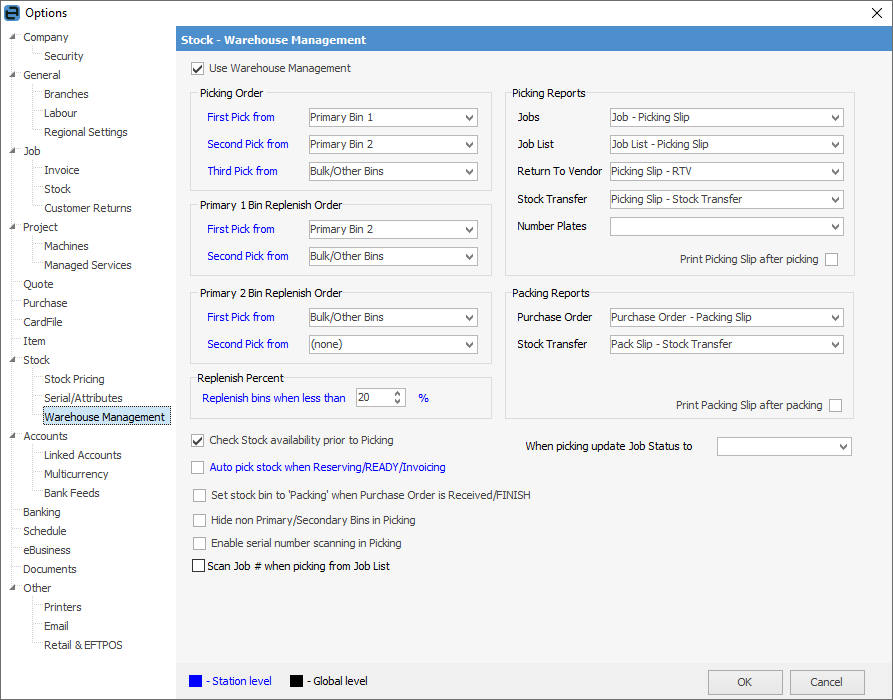Click the black Global level color square
Screen dimensions: 893x700
coord(296,681)
